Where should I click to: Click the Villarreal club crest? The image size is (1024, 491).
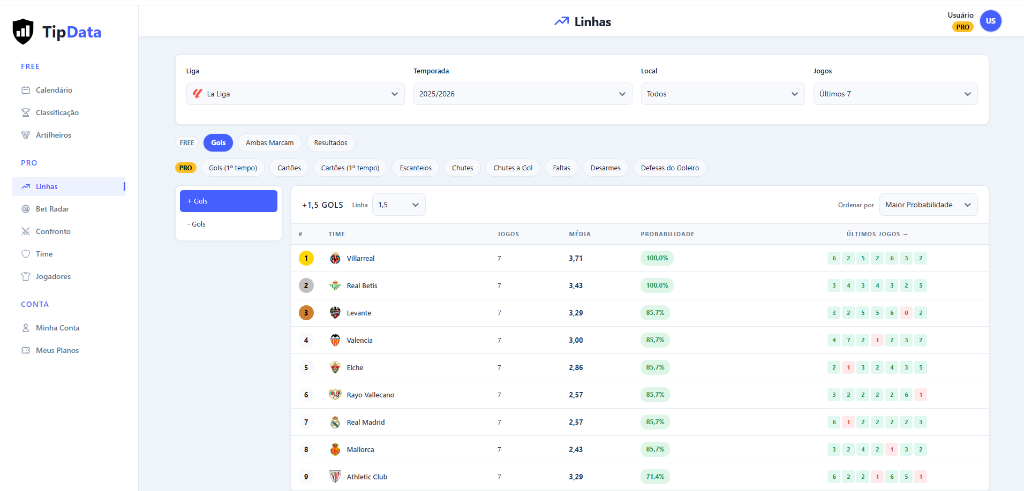pos(335,259)
